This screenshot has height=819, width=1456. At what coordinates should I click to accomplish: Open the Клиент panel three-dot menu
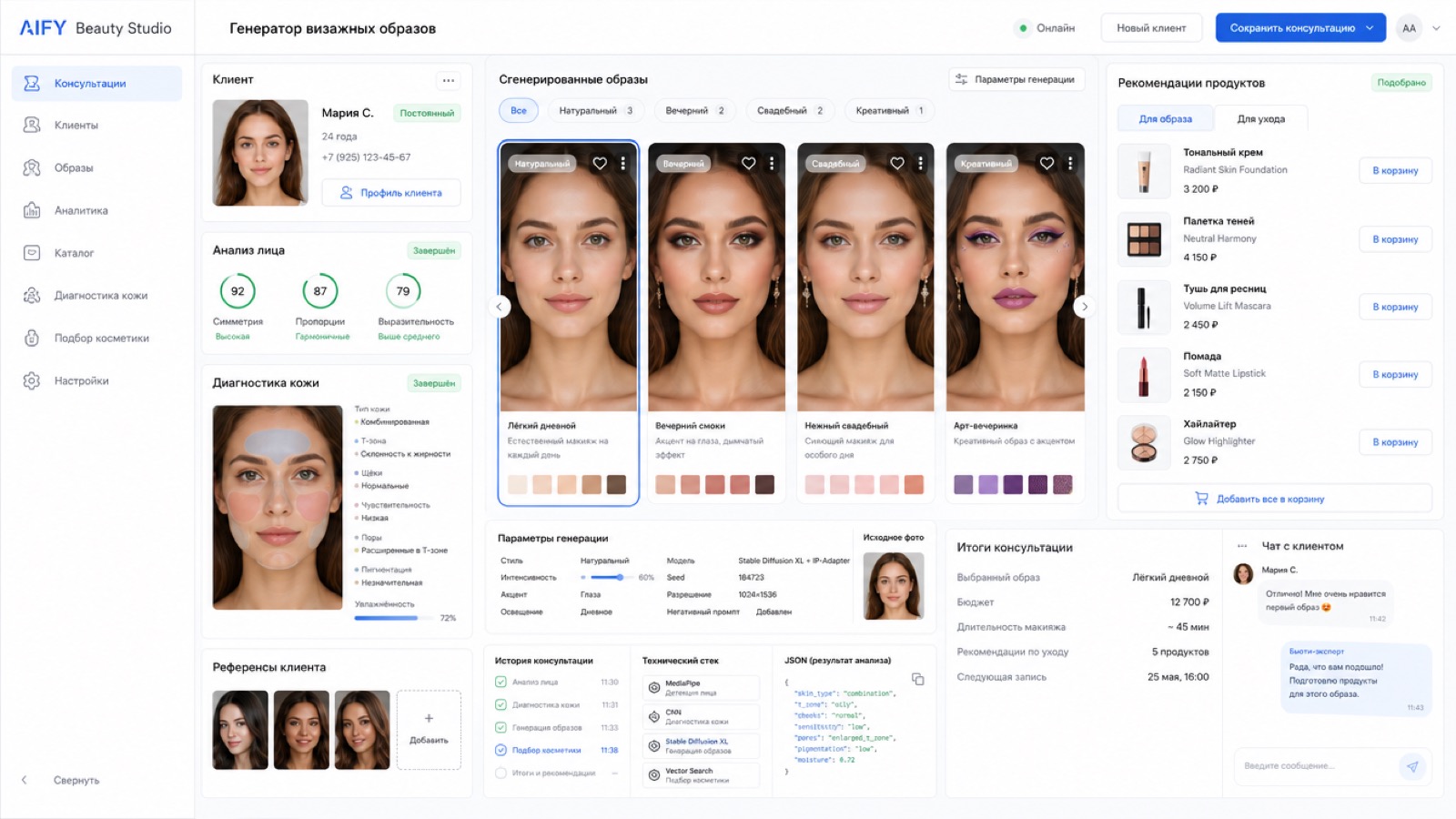[x=449, y=80]
